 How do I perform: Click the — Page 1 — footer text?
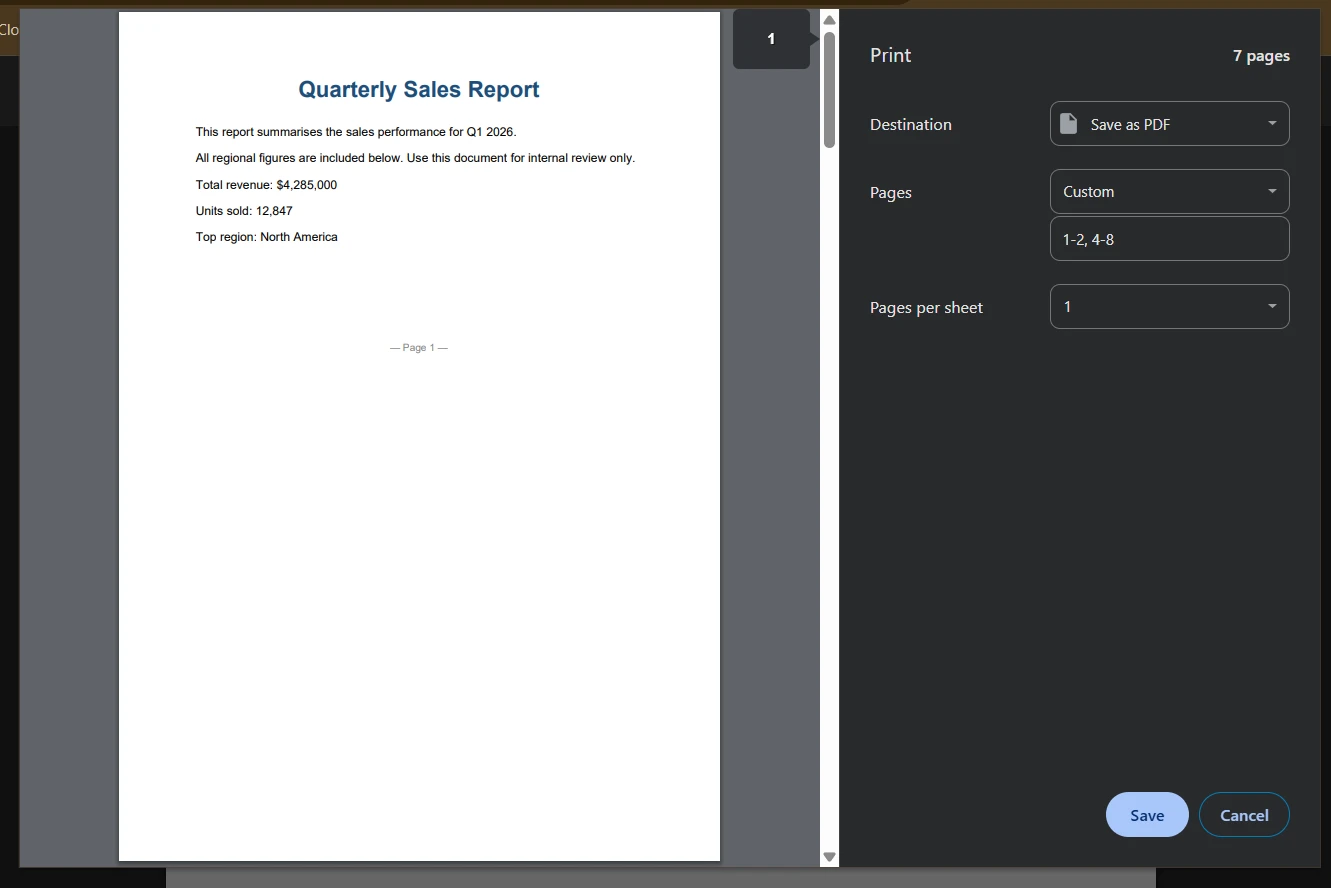(419, 348)
